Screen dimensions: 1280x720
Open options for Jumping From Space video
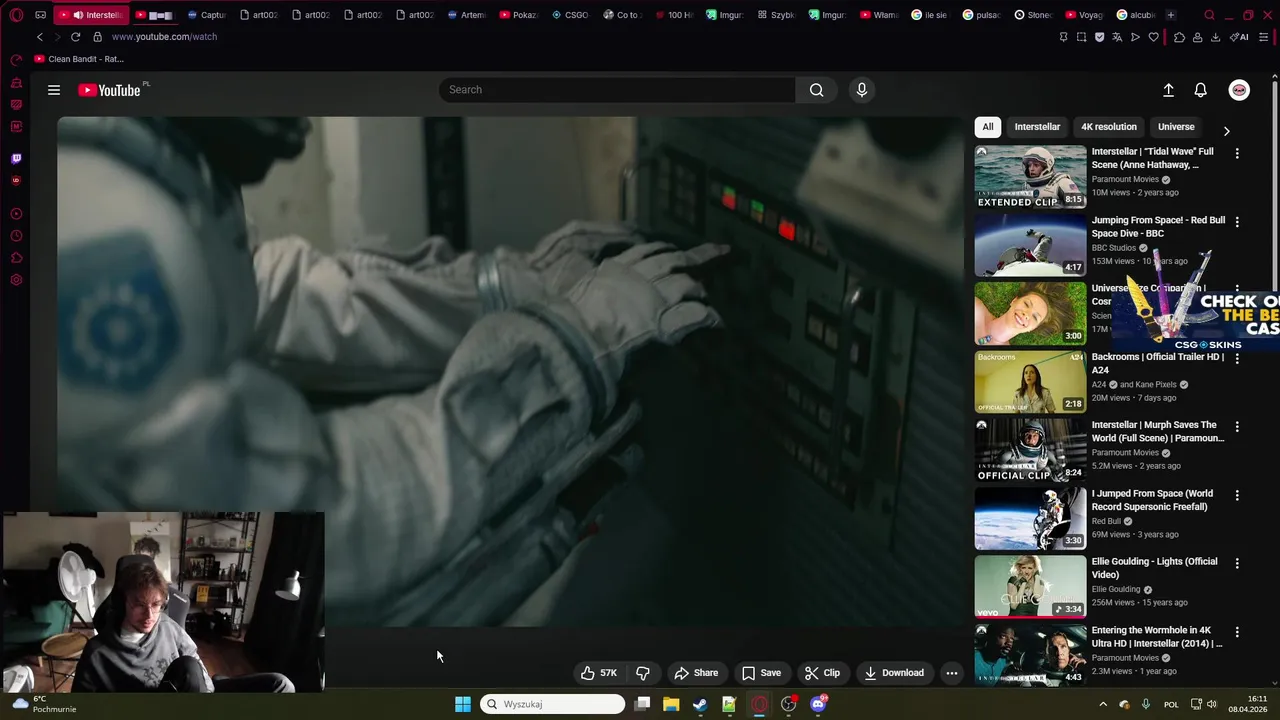tap(1237, 222)
